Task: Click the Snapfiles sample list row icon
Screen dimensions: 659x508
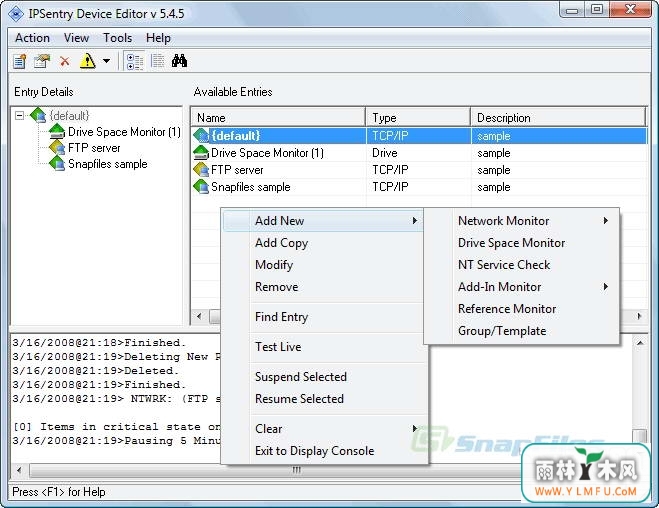Action: pyautogui.click(x=201, y=187)
